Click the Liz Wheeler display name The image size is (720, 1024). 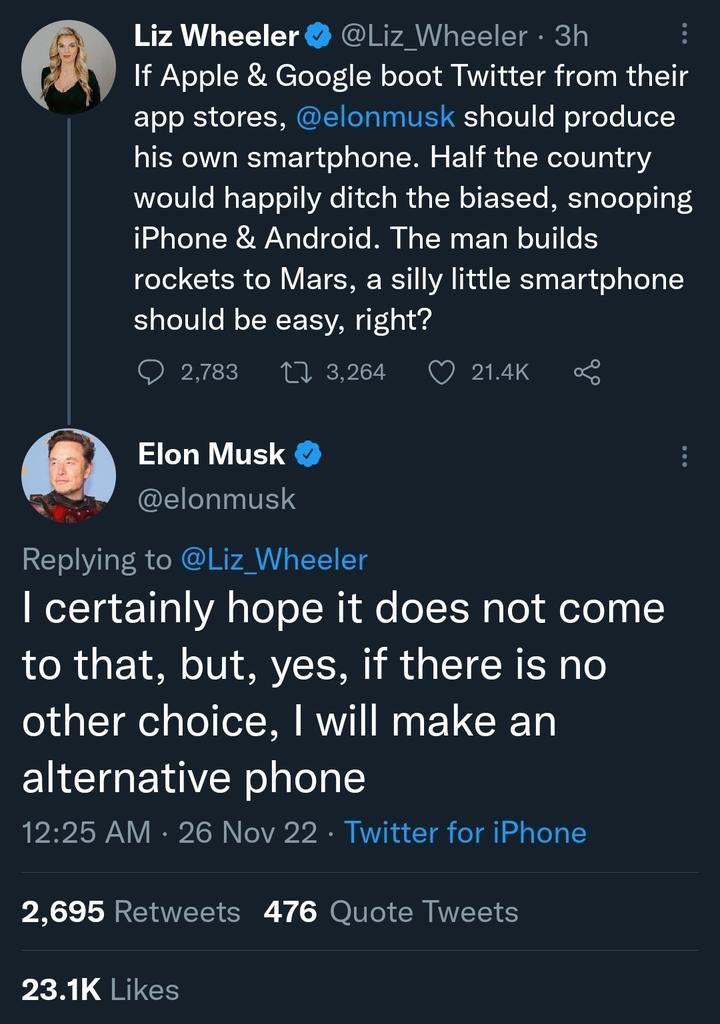point(217,37)
